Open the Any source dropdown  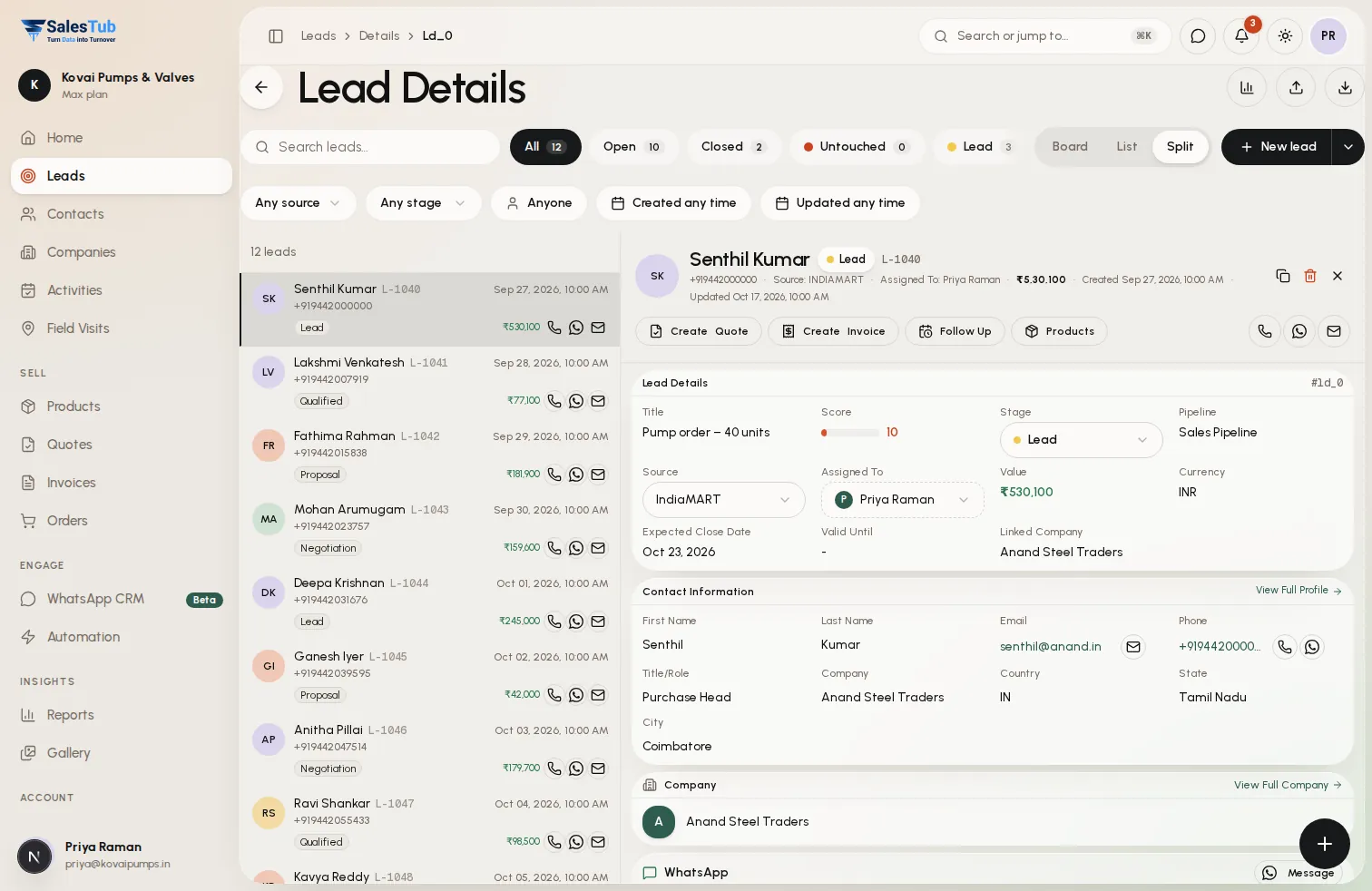(298, 203)
